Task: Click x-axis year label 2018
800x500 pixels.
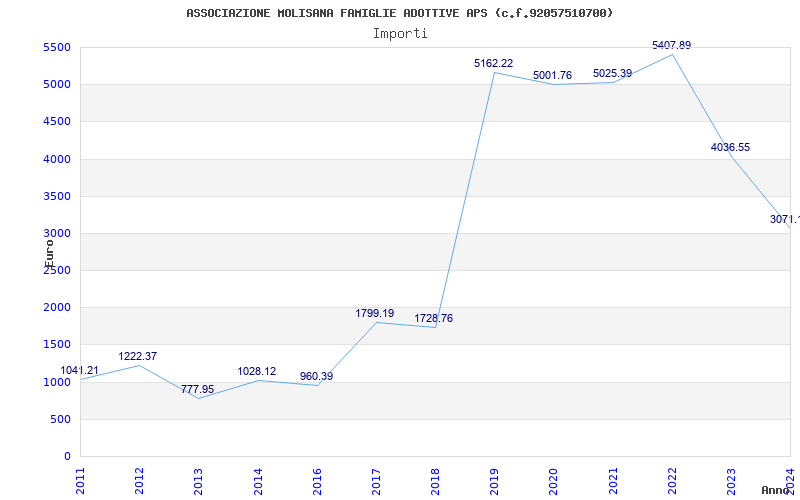Action: 435,481
